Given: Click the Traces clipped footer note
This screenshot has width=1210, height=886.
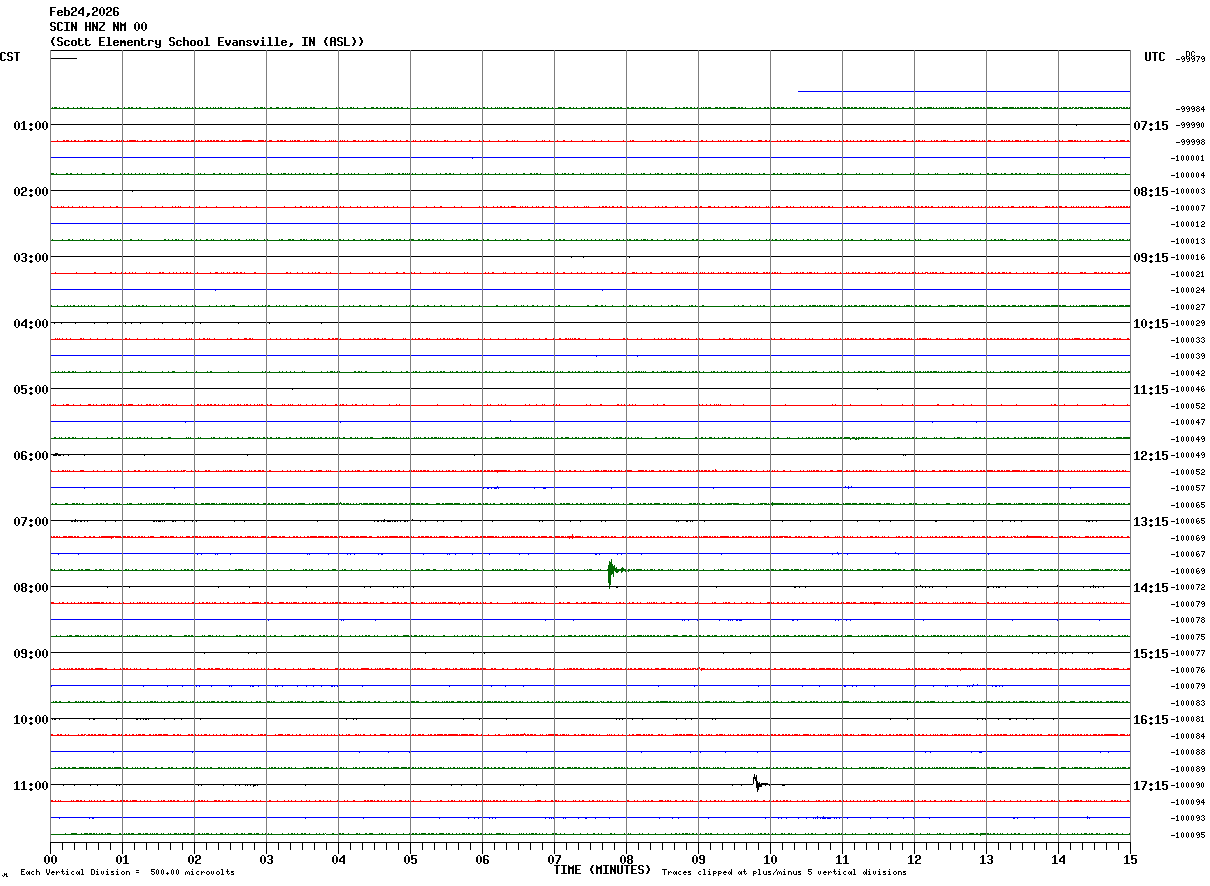Looking at the screenshot, I should point(784,873).
